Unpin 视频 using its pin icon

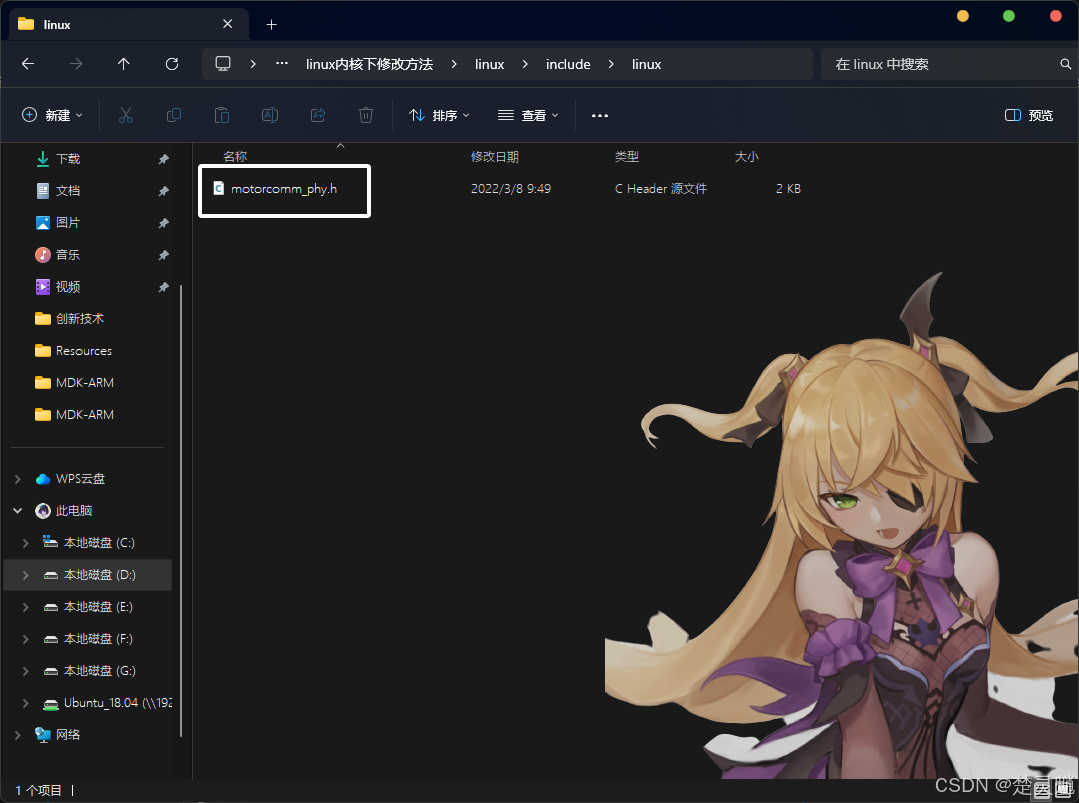(164, 287)
